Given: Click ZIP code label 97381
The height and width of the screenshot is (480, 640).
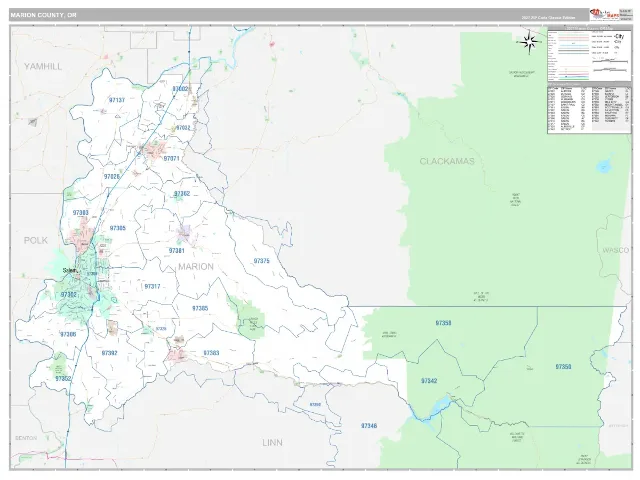Looking at the screenshot, I should tap(177, 251).
